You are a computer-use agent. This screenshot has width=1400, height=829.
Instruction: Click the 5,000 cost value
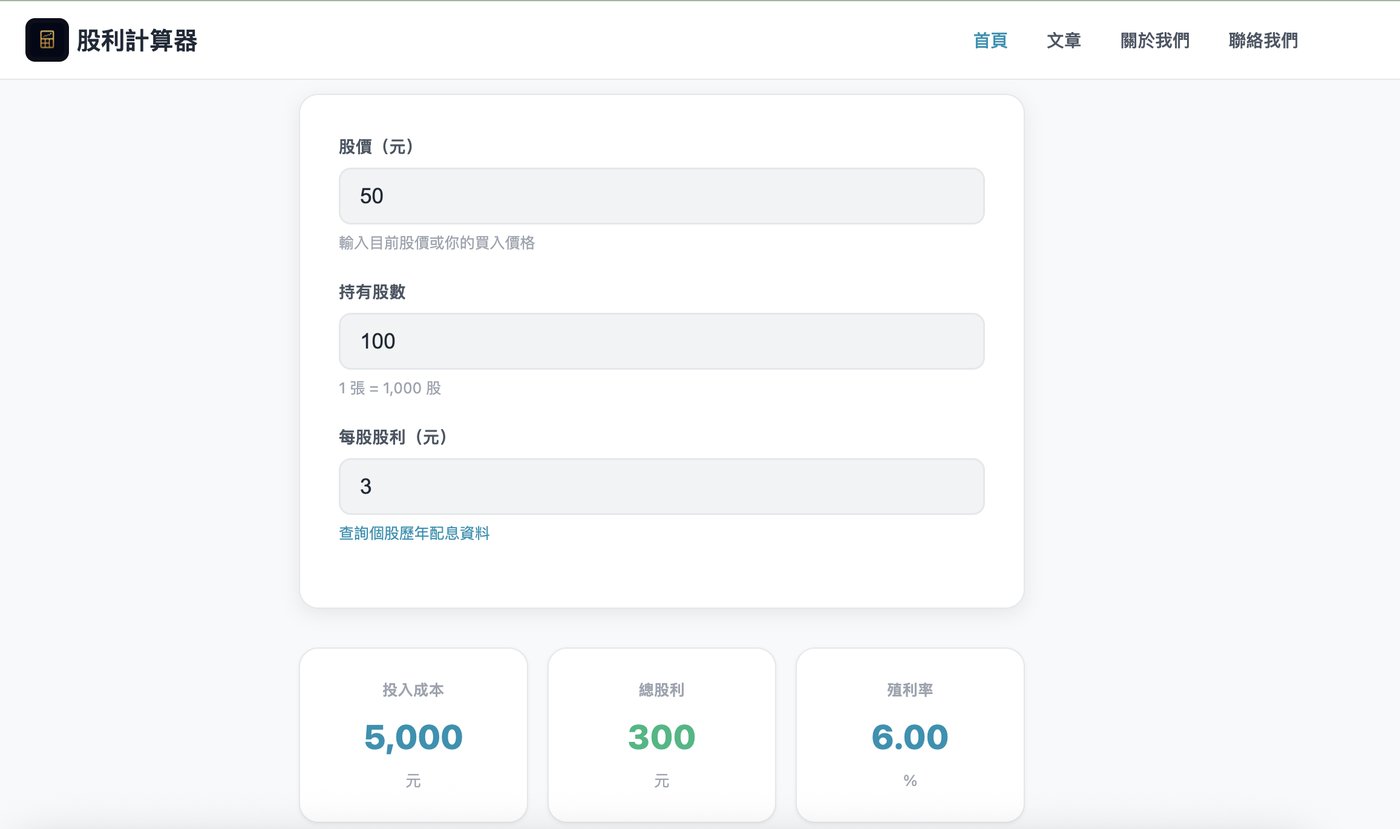[x=413, y=737]
